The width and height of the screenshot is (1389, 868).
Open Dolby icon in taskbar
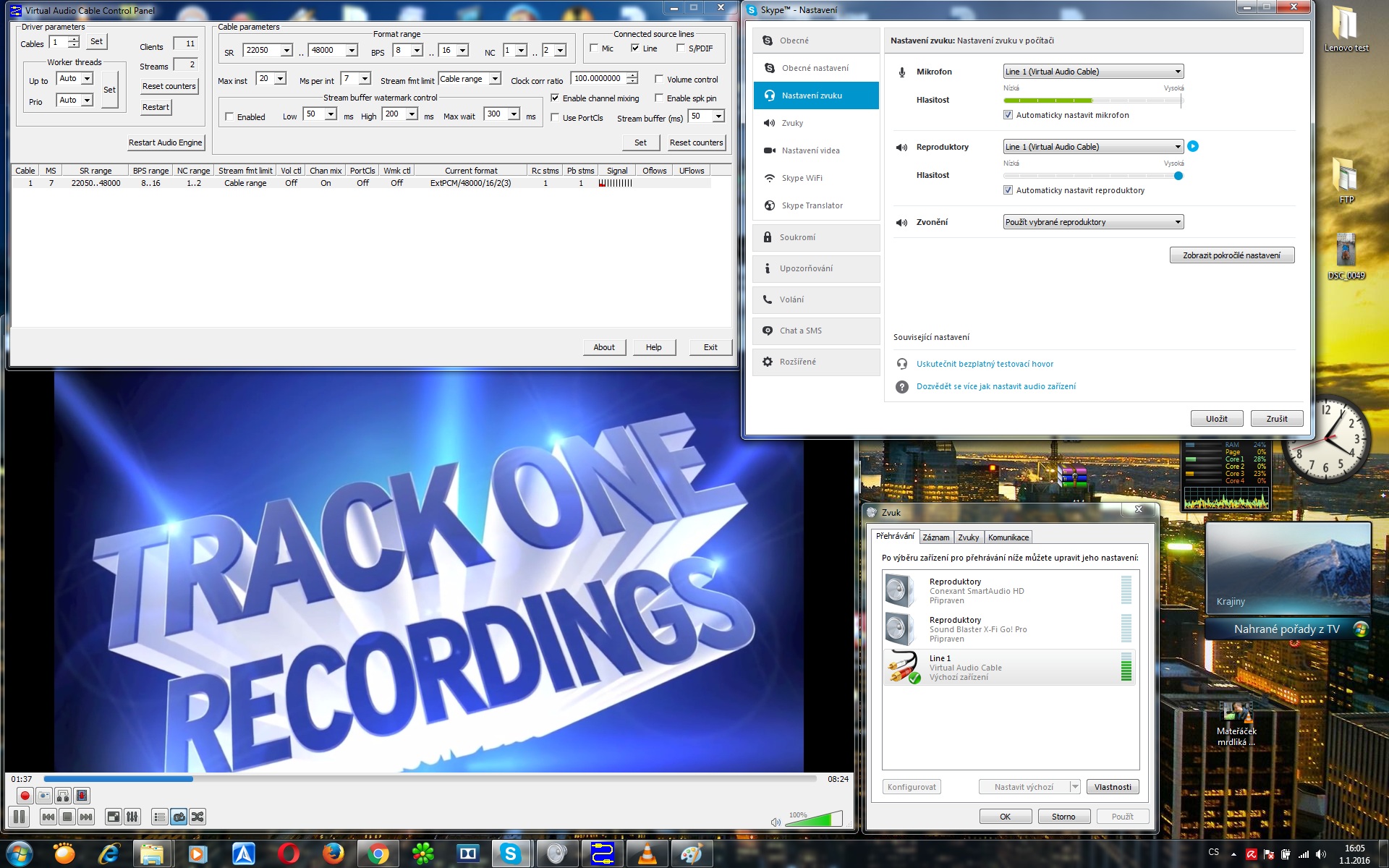[467, 854]
